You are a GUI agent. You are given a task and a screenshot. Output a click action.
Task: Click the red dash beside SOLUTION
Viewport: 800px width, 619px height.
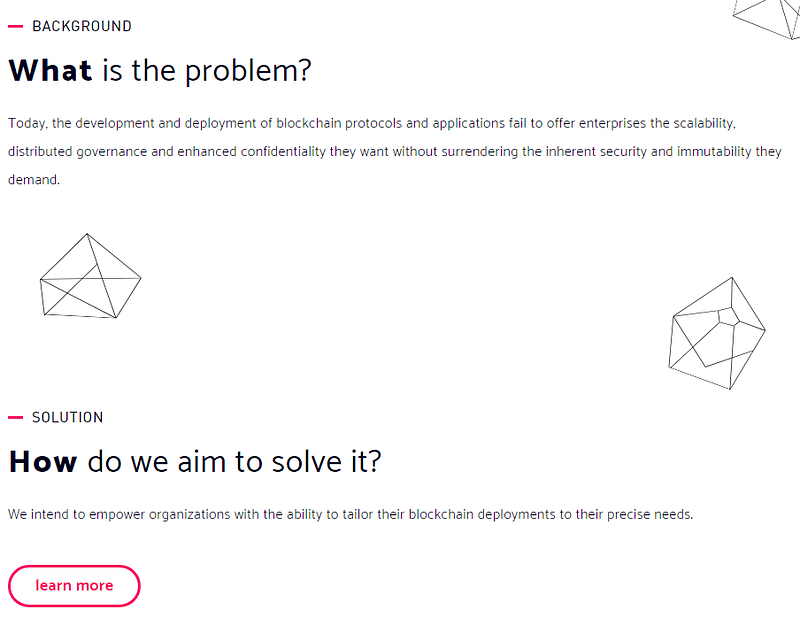15,417
